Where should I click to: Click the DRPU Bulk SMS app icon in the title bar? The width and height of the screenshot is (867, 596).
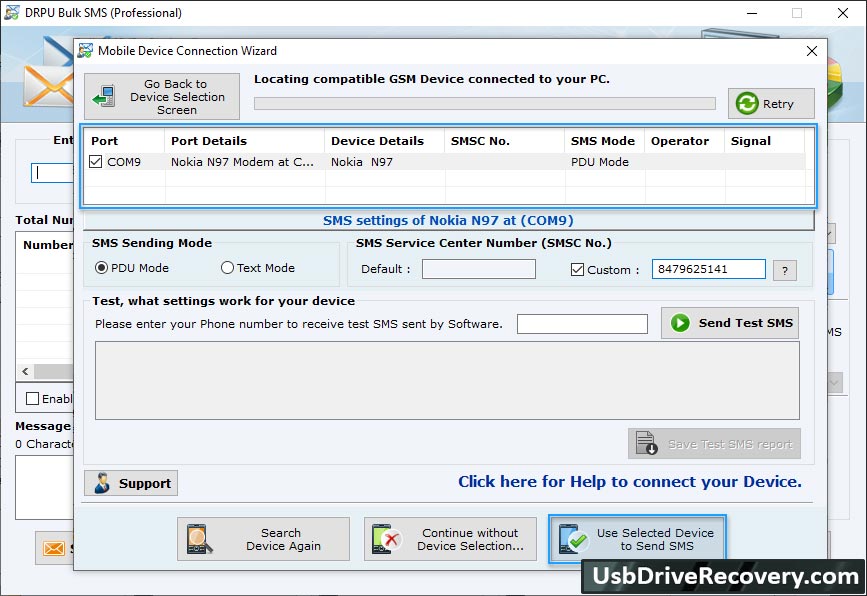tap(12, 12)
